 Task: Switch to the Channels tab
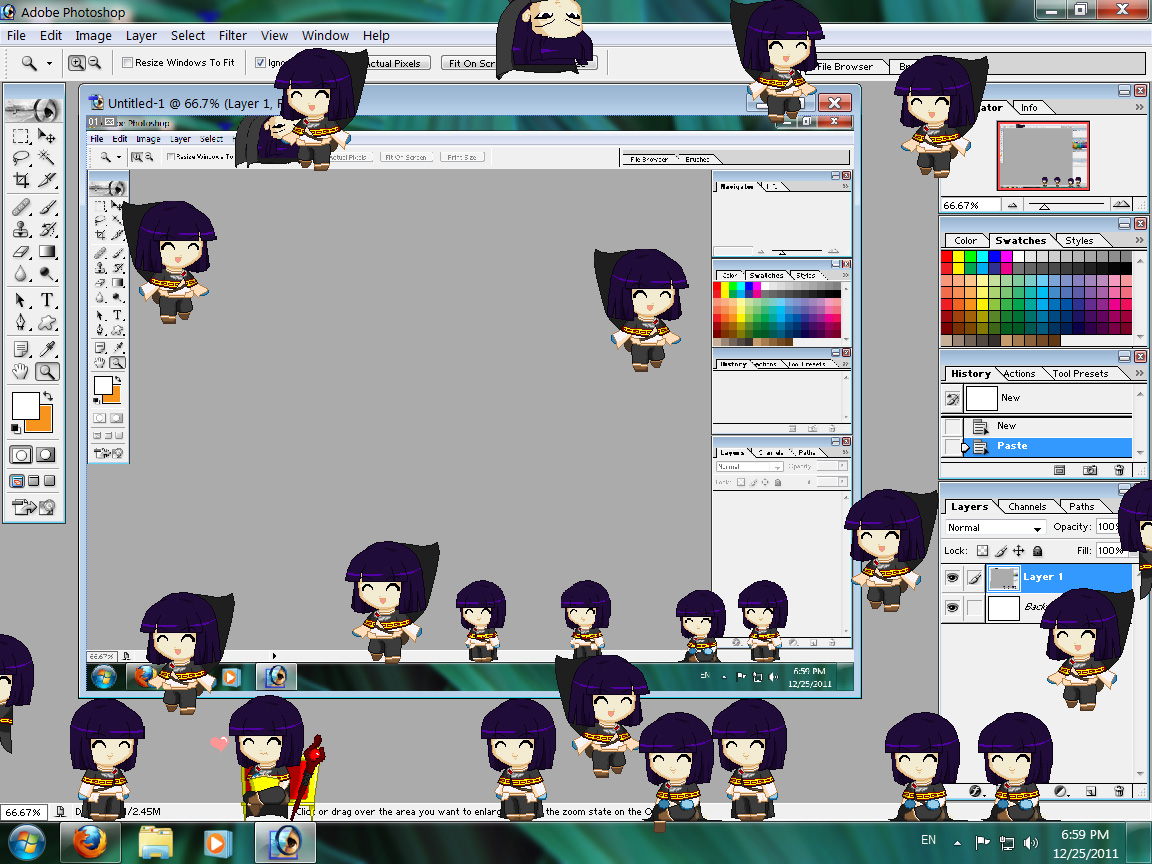(x=1026, y=507)
